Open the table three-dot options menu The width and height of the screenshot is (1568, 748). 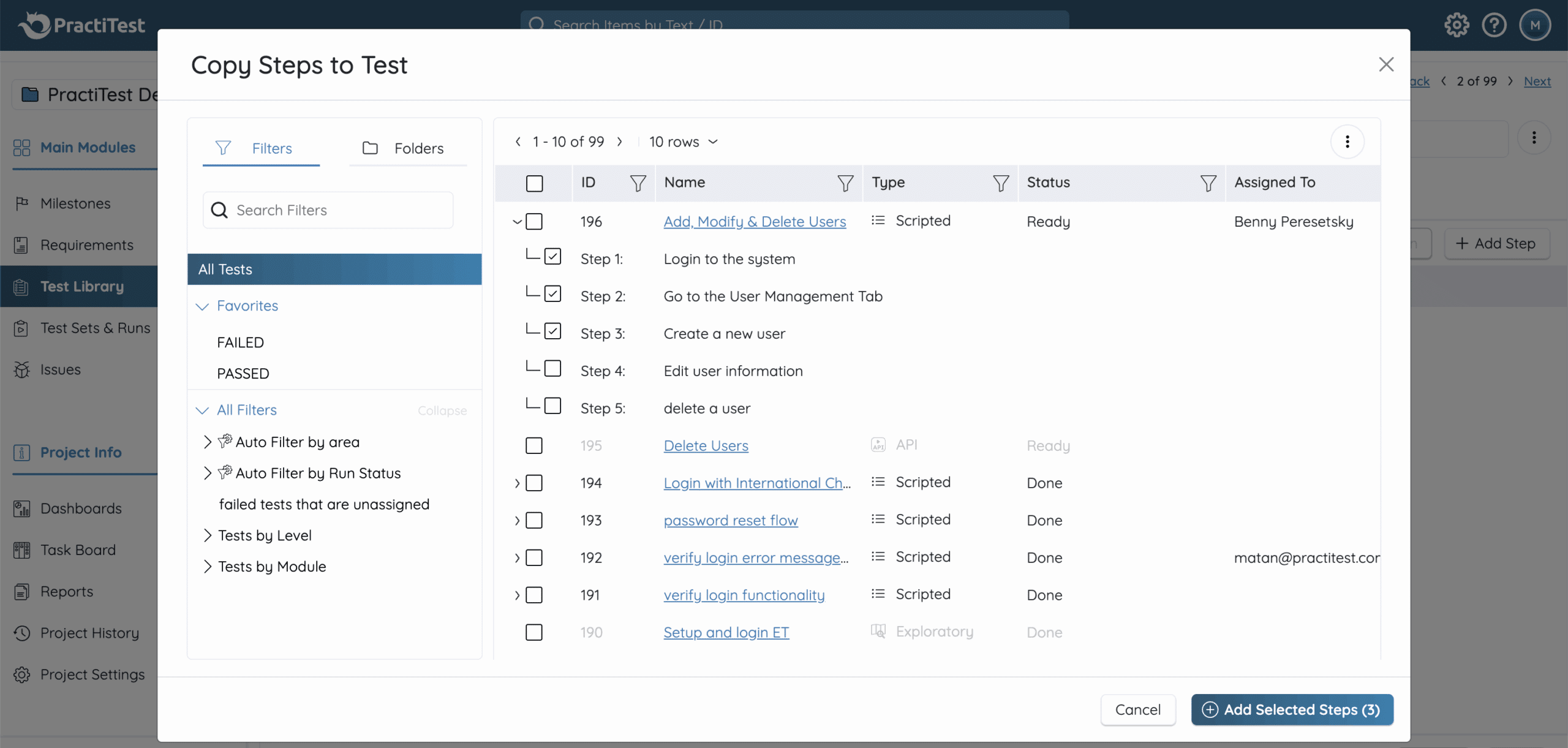pos(1347,142)
